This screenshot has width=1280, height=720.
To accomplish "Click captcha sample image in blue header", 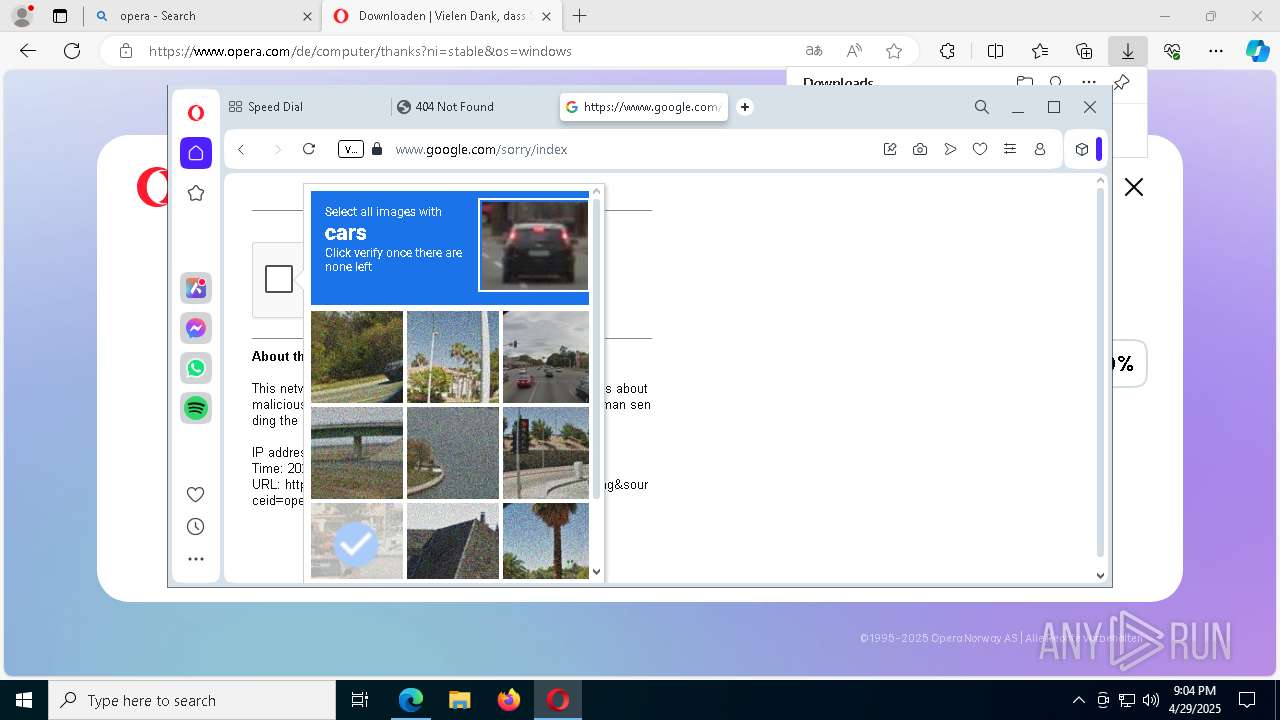I will click(534, 245).
